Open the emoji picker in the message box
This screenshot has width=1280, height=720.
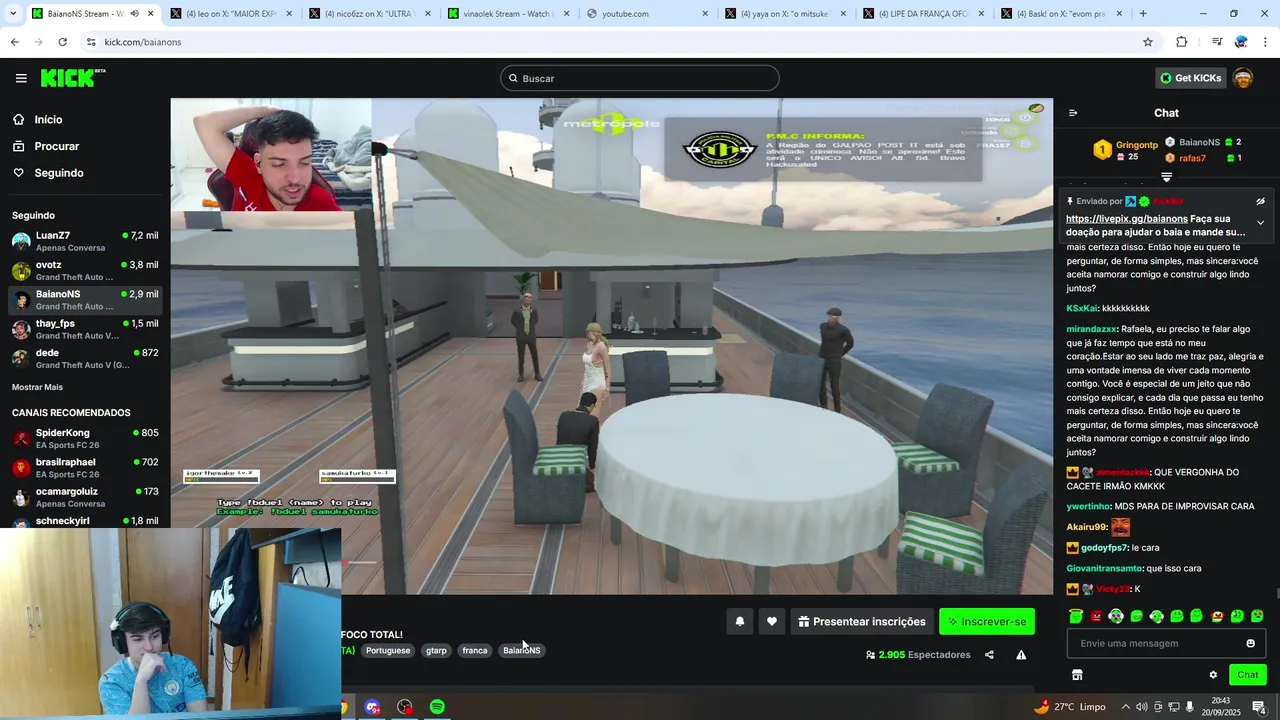point(1250,643)
